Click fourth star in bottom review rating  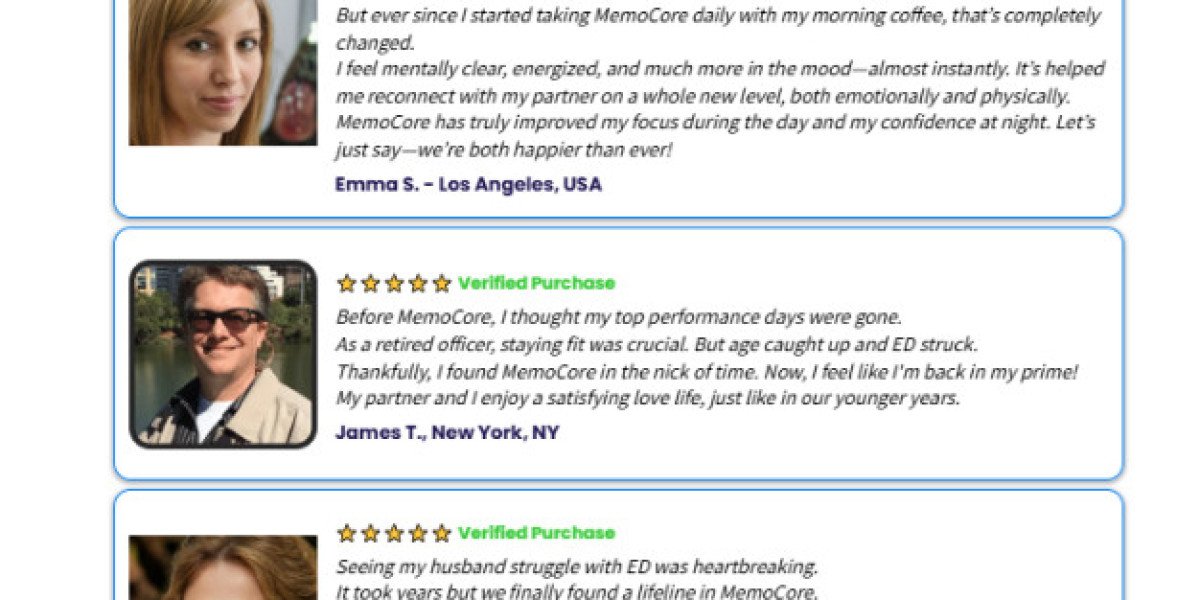pyautogui.click(x=418, y=533)
